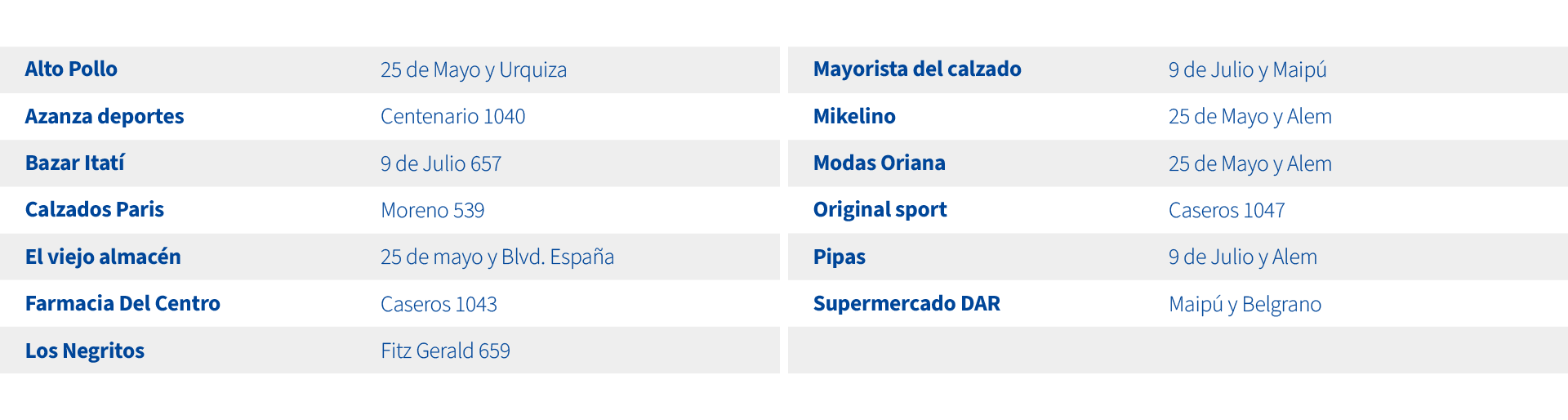
Task: Click El viejo almacén store name
Action: click(103, 257)
